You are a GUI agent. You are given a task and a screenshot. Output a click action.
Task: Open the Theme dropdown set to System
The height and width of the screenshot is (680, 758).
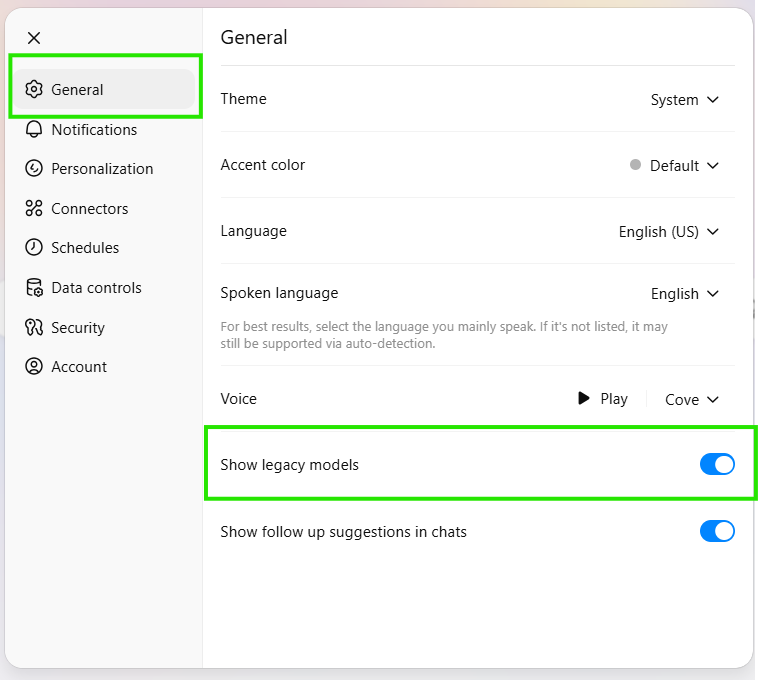point(685,100)
